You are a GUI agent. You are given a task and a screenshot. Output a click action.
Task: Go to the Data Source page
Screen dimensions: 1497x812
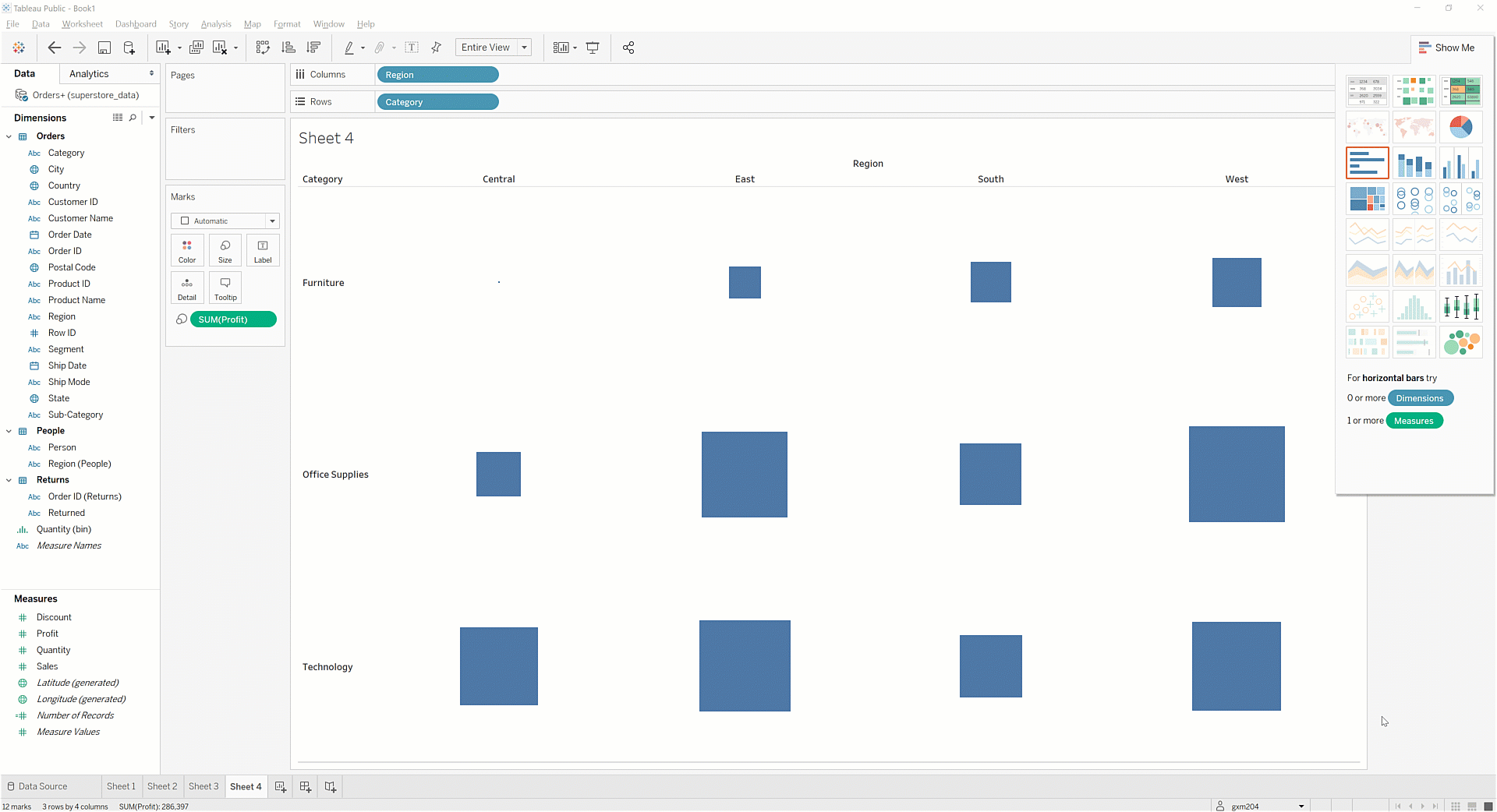pyautogui.click(x=37, y=787)
